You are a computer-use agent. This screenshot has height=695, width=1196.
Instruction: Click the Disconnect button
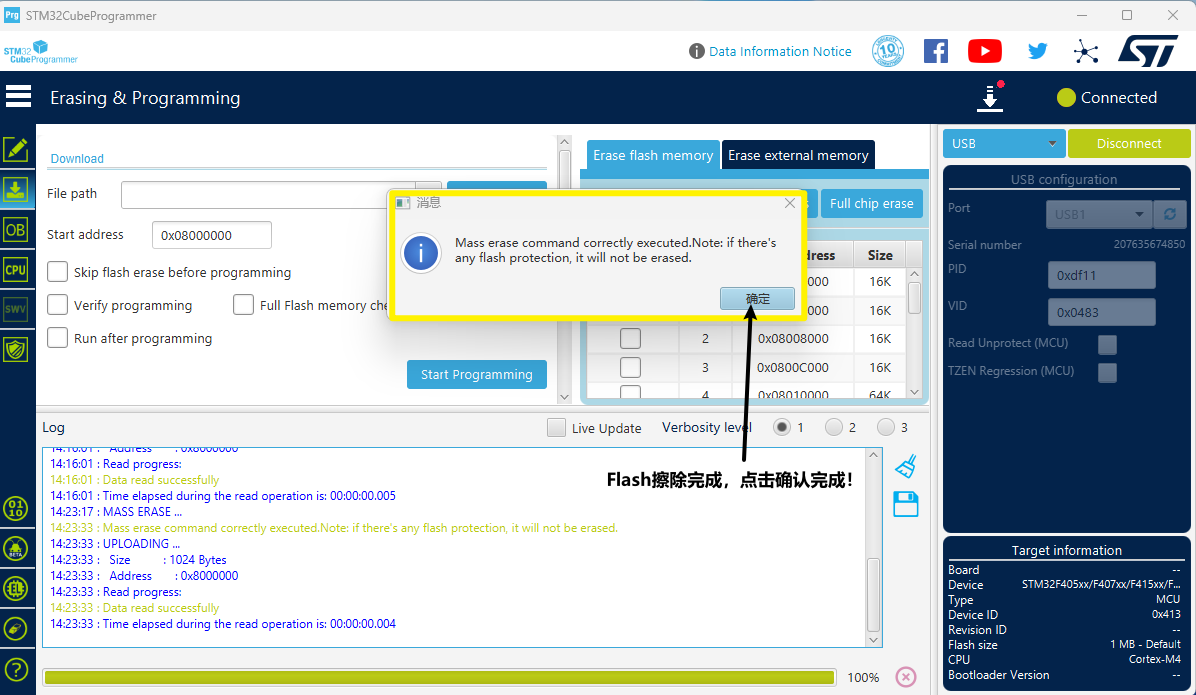[1129, 144]
